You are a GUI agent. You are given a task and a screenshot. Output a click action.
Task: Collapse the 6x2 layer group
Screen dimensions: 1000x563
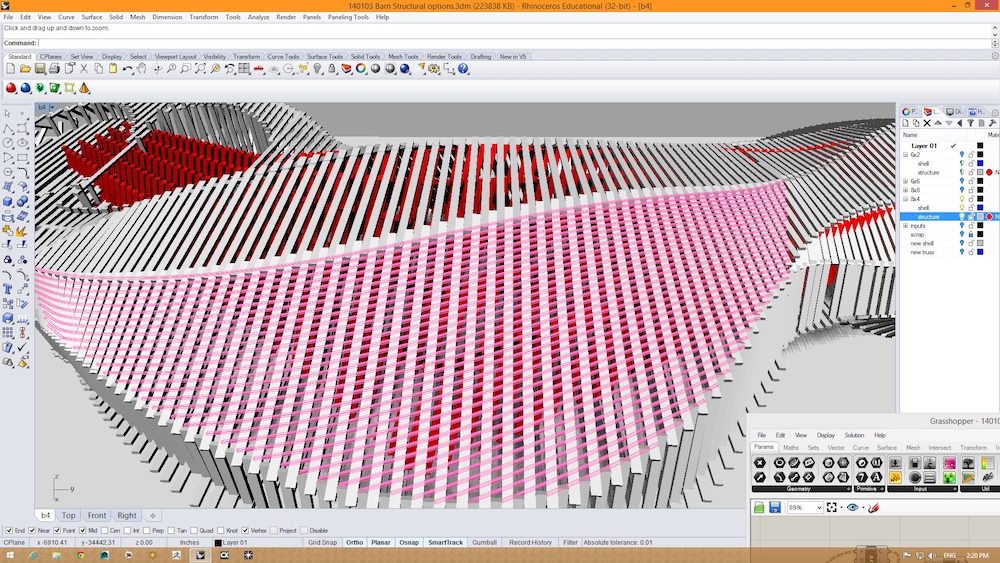(905, 155)
